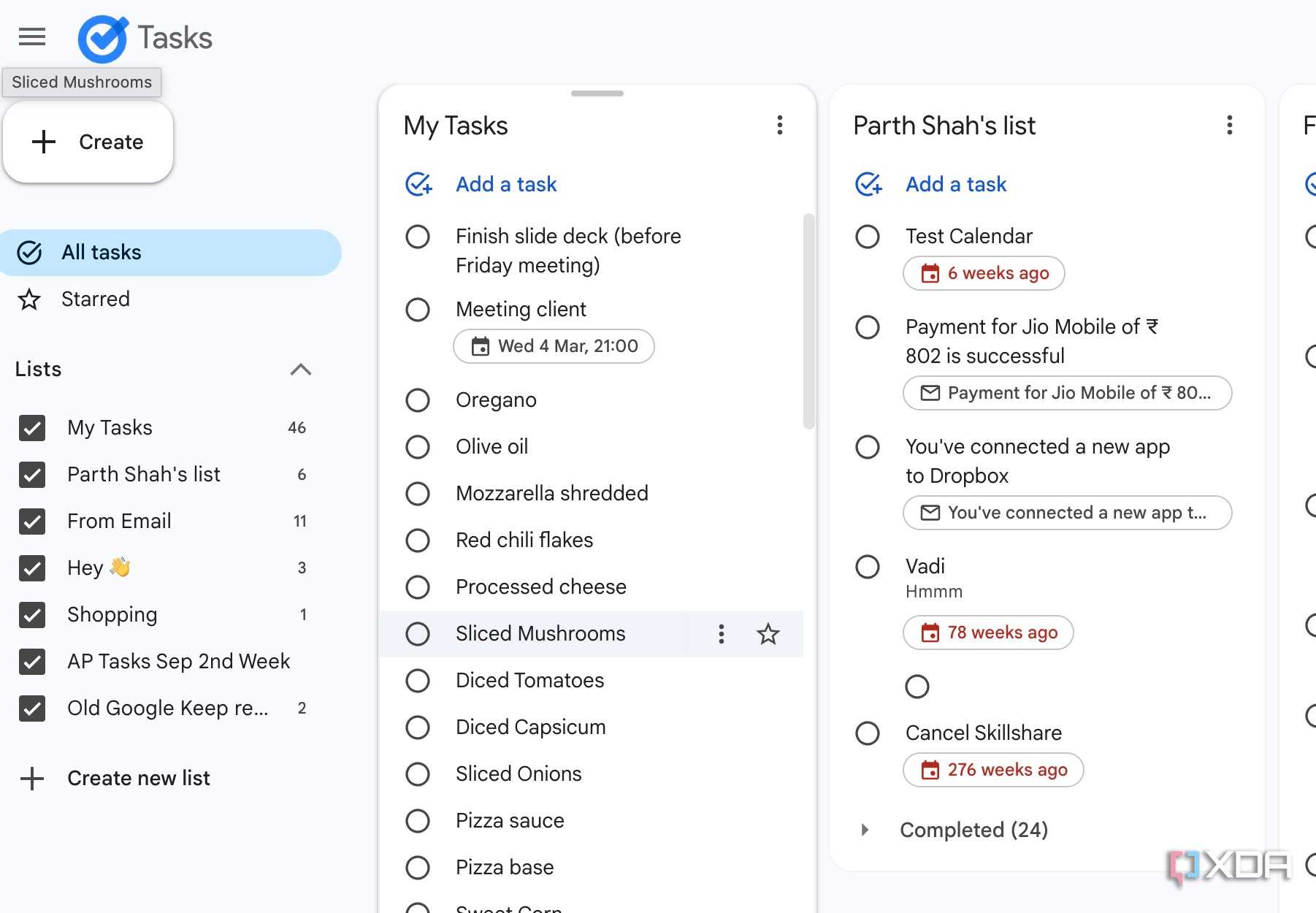Open the Diced Tomatoes task text
This screenshot has height=913, width=1316.
click(530, 681)
